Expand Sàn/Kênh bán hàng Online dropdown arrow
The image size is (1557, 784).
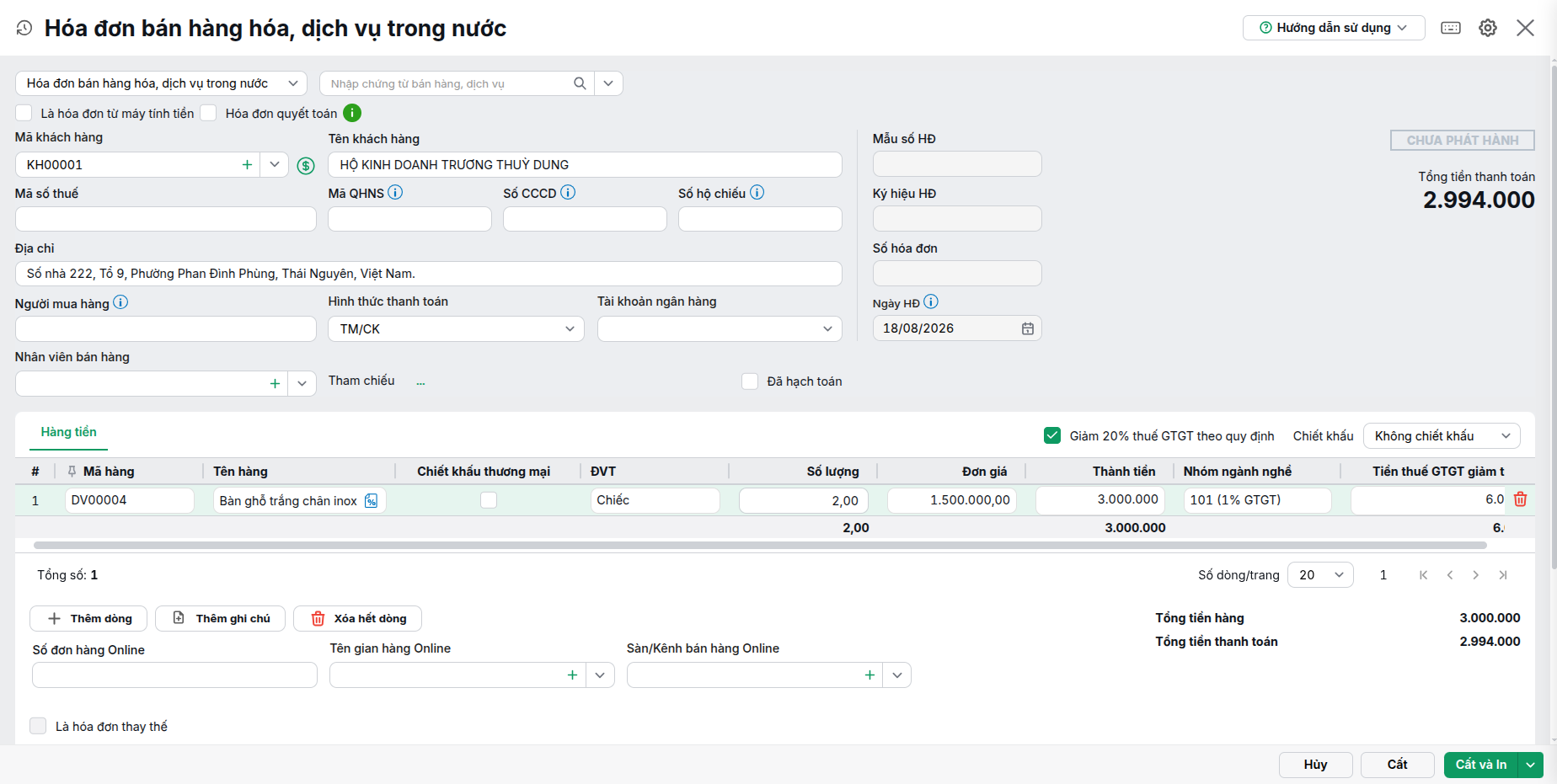coord(897,675)
